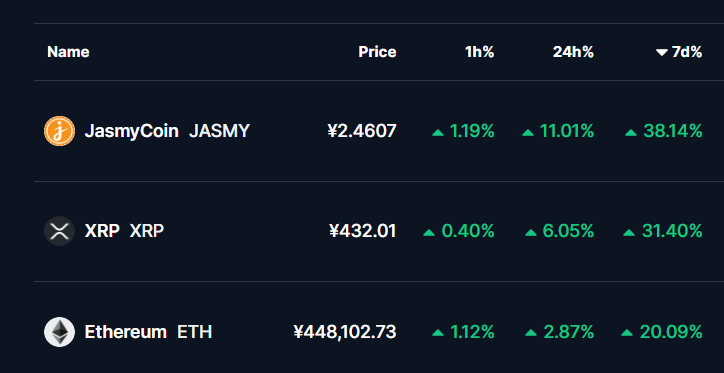Click the ETH ticker symbol
This screenshot has width=724, height=373.
[194, 332]
